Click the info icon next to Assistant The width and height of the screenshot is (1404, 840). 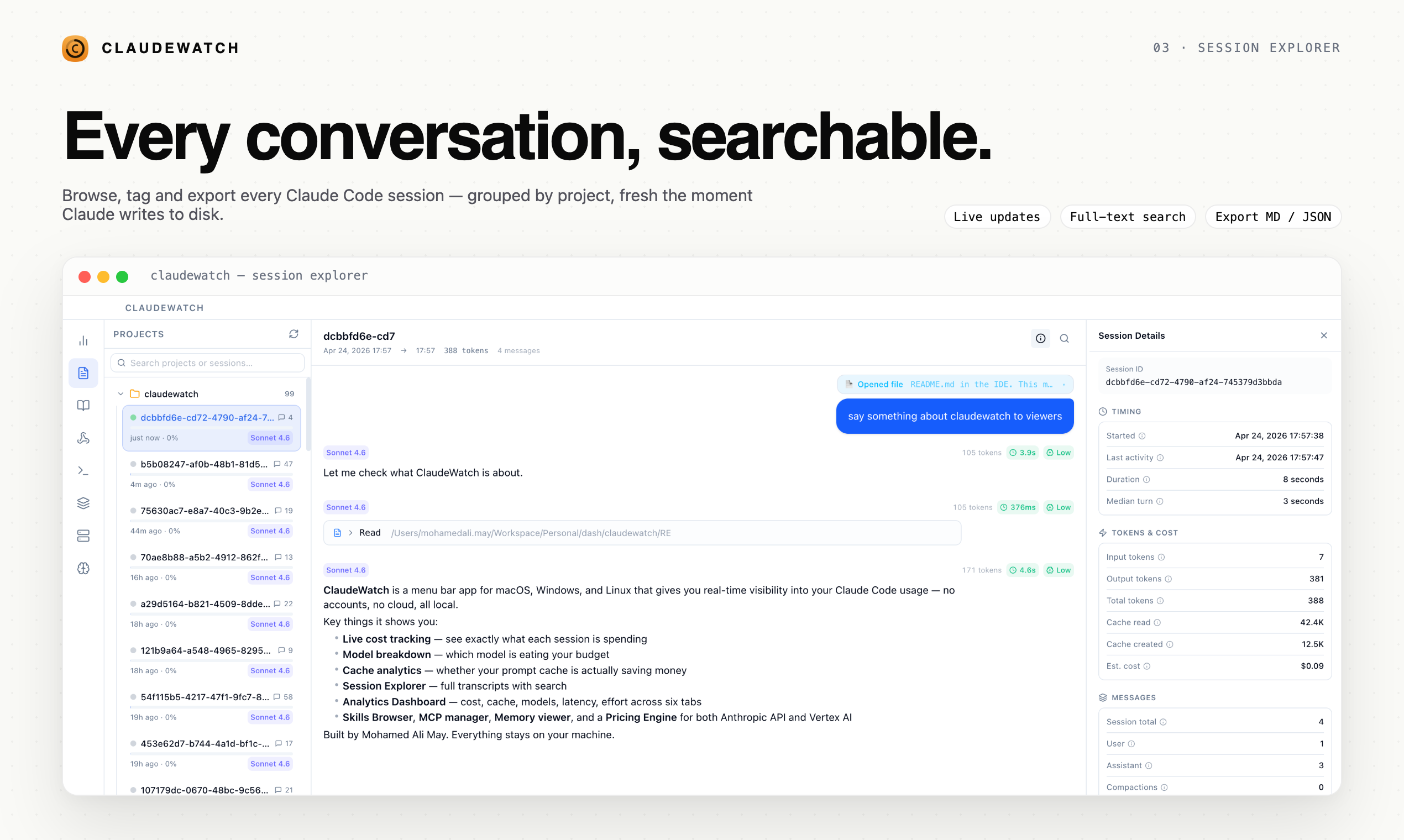click(x=1149, y=765)
